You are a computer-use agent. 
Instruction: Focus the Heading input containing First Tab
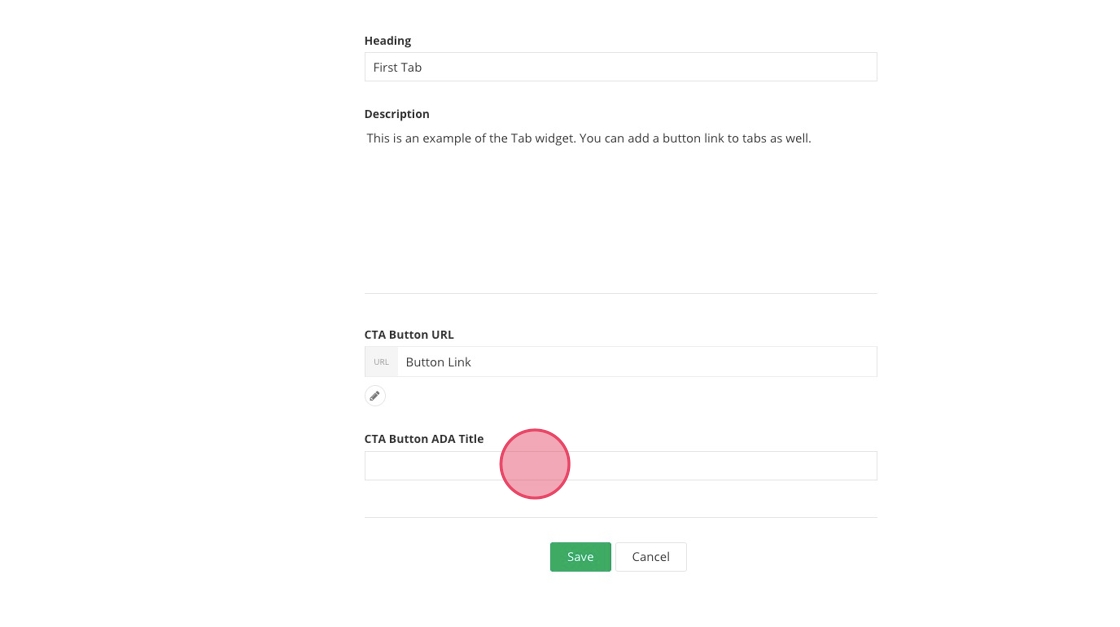click(x=620, y=67)
